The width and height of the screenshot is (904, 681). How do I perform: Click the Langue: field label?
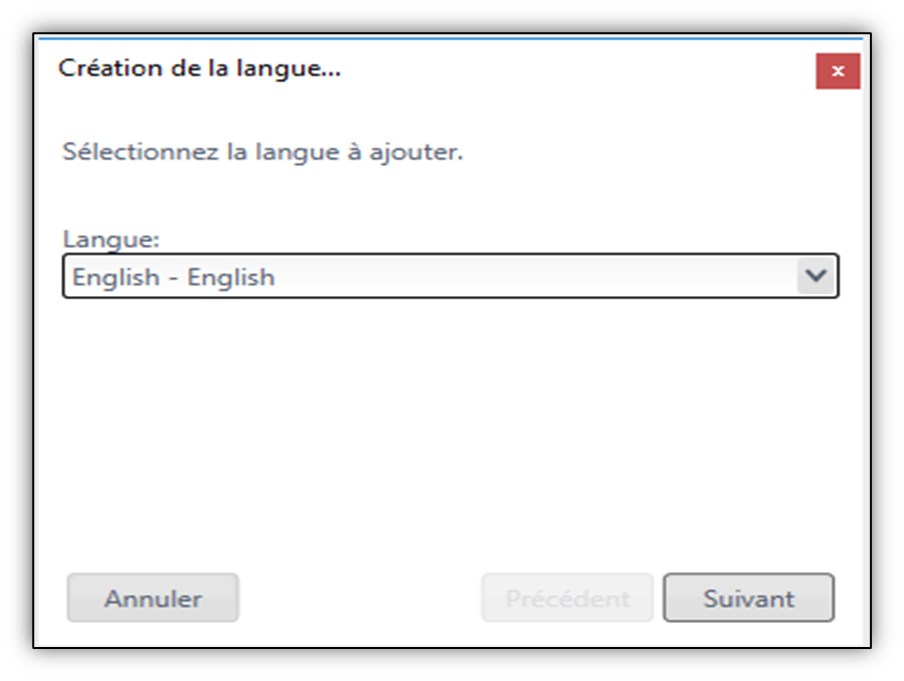pos(111,239)
